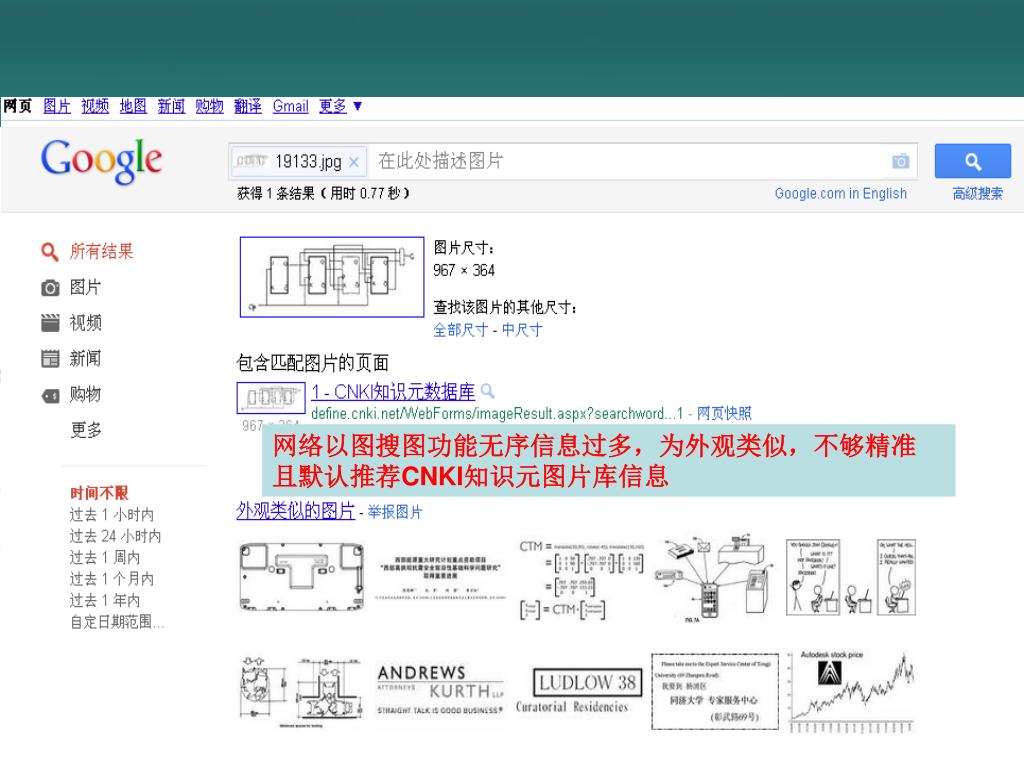Filter to 过去 1 个月内
The width and height of the screenshot is (1024, 768).
(x=112, y=579)
